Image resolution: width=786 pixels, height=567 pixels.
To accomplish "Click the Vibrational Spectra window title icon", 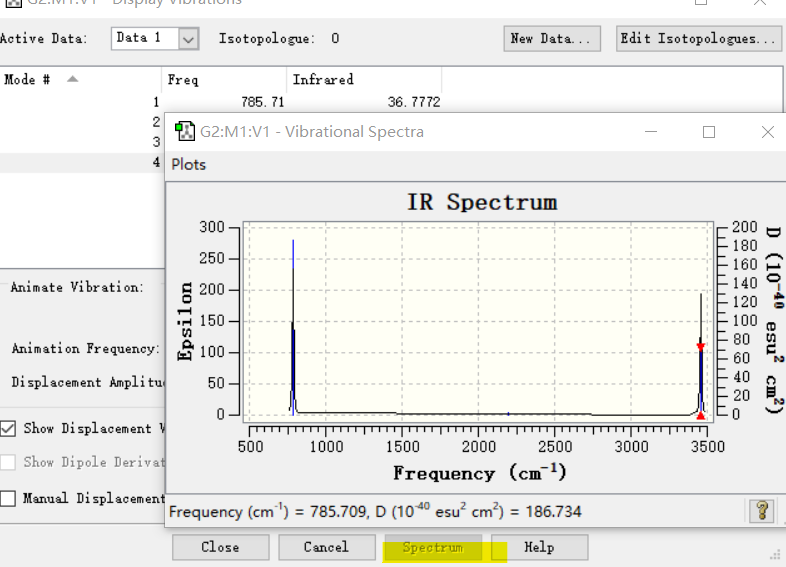I will (x=184, y=131).
